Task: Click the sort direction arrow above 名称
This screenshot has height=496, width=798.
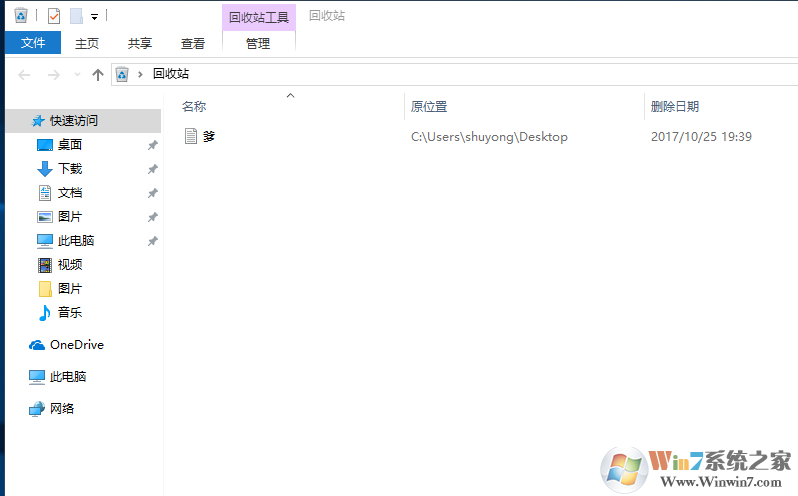Action: (291, 95)
